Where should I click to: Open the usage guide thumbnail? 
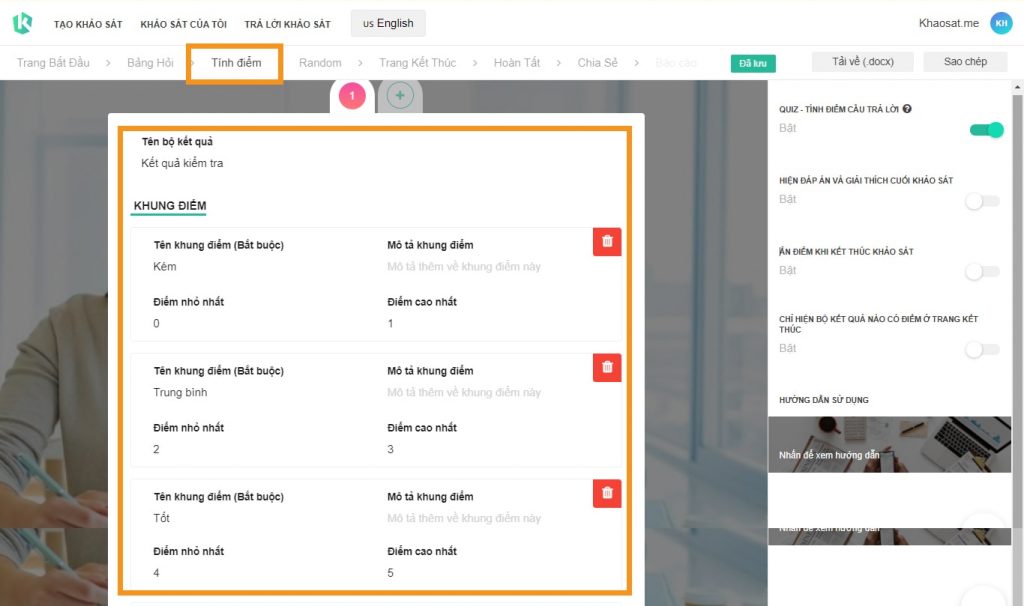(889, 445)
